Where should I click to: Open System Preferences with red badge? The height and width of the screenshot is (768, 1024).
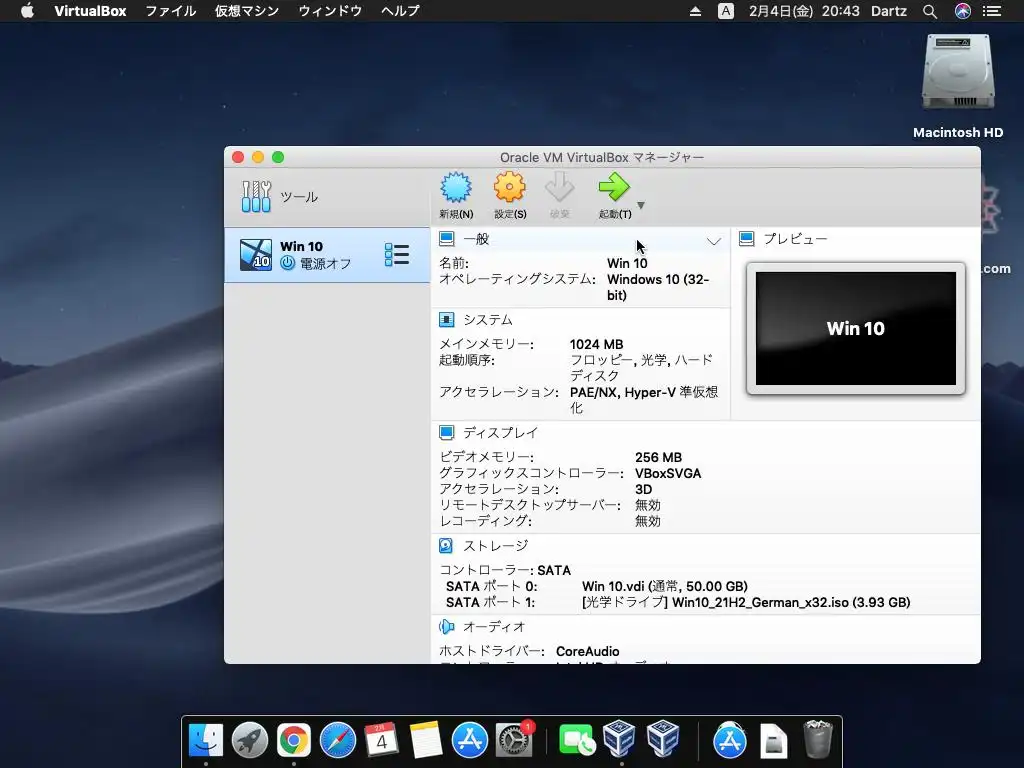(514, 740)
